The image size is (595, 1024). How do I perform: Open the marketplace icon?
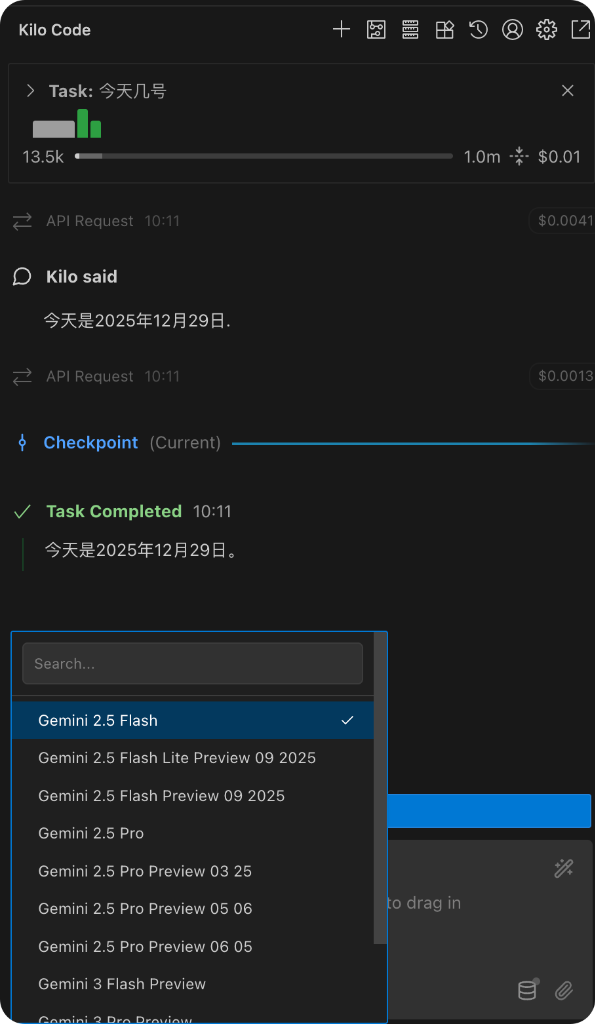(445, 29)
